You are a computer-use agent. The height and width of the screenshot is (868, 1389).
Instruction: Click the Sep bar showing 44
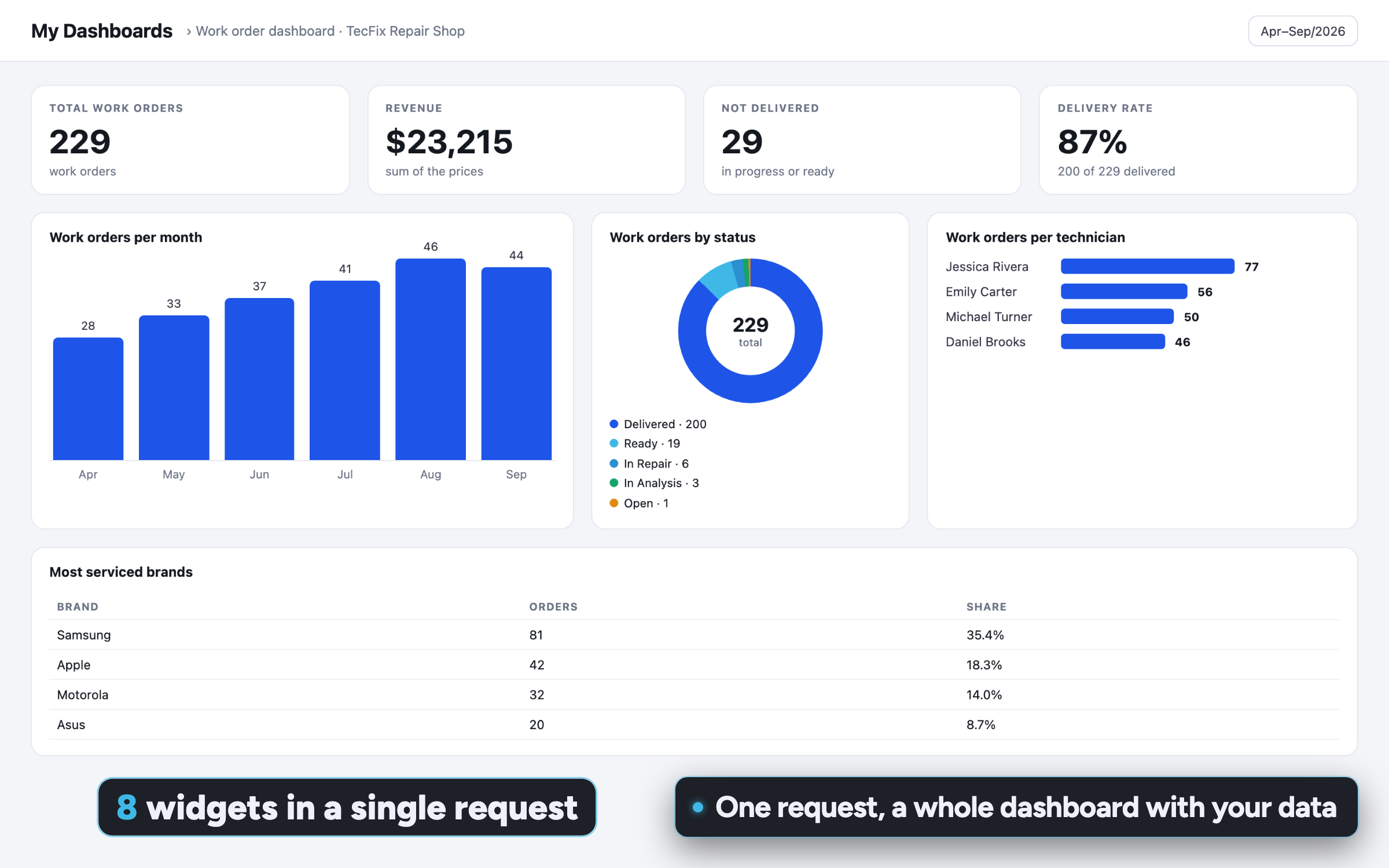pos(516,363)
